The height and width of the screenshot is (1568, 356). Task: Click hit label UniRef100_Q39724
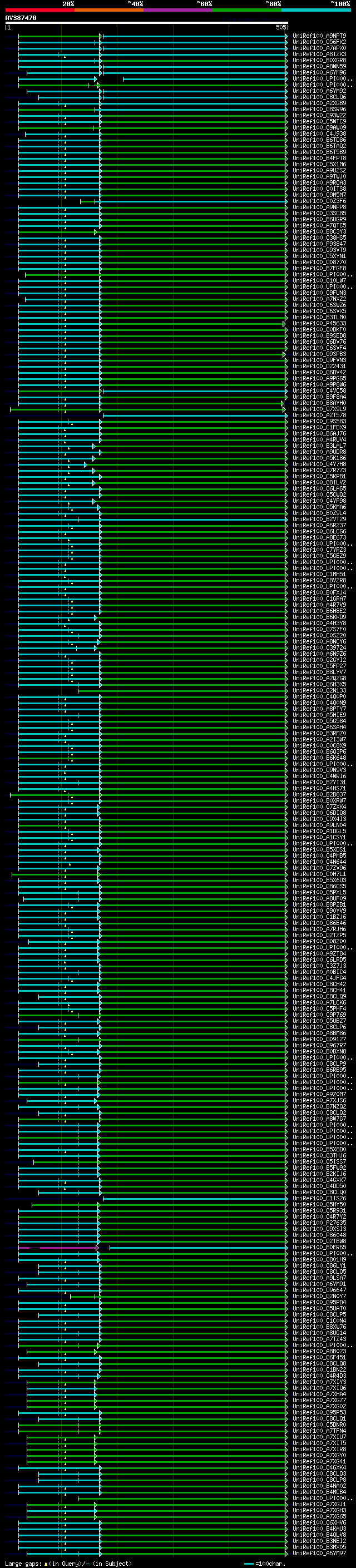319,647
